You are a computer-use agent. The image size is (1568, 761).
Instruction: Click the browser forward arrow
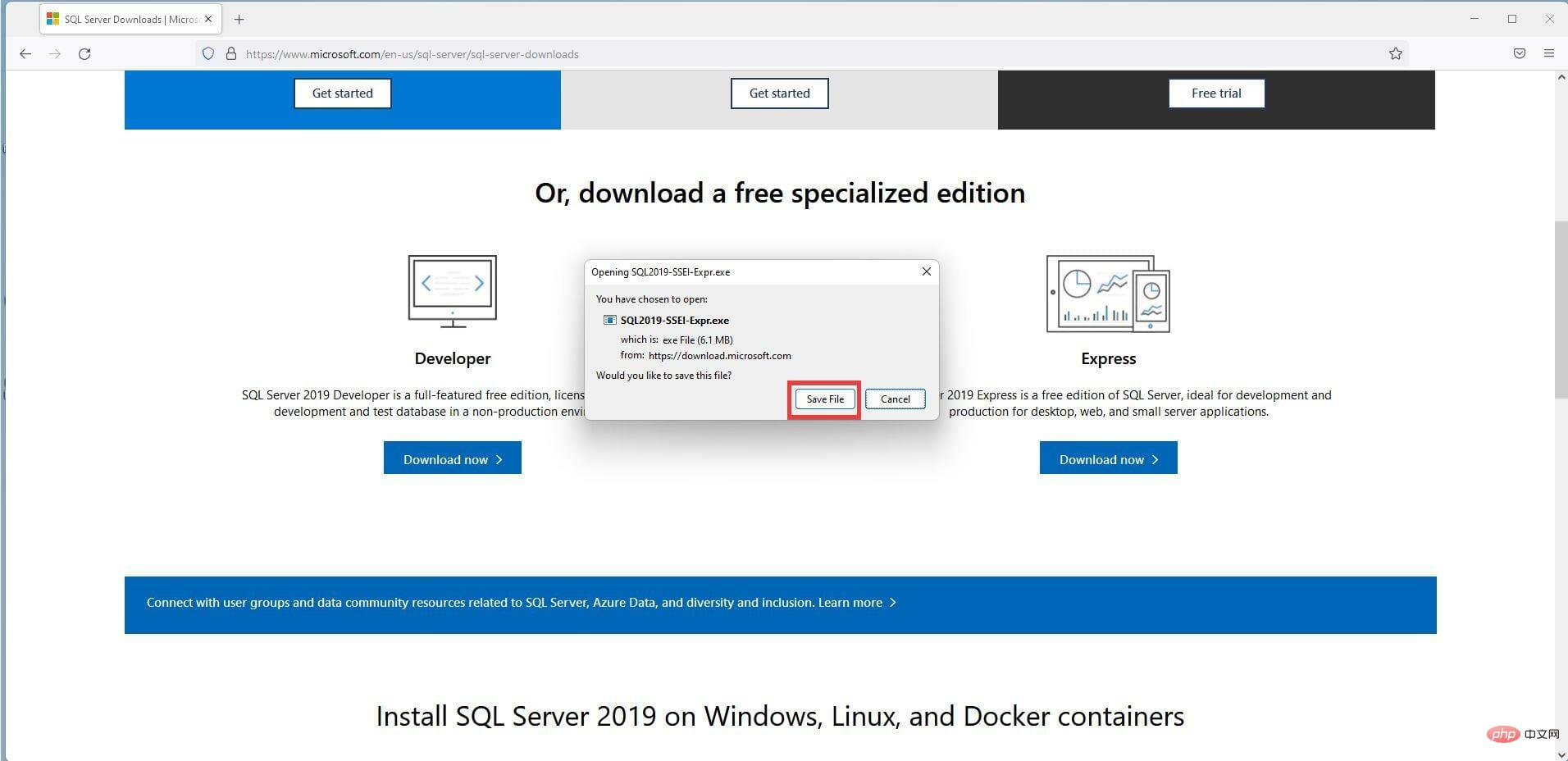click(55, 54)
